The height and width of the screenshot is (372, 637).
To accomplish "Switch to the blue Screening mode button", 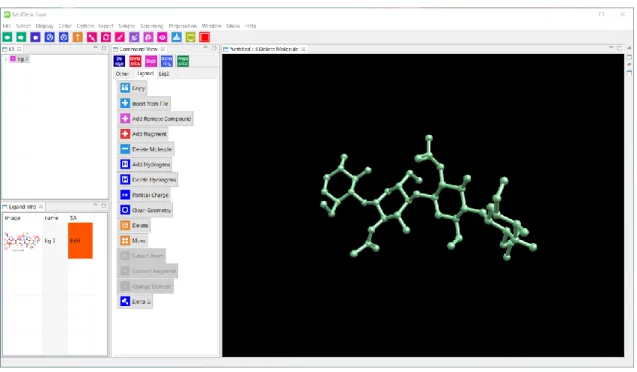I will click(x=167, y=61).
